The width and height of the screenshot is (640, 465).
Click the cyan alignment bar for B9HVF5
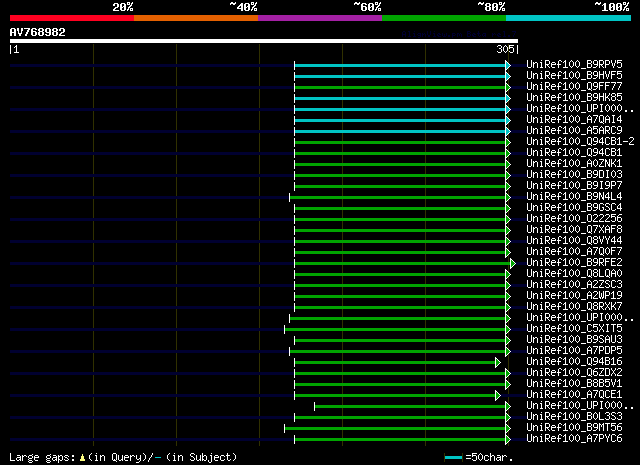coord(400,76)
